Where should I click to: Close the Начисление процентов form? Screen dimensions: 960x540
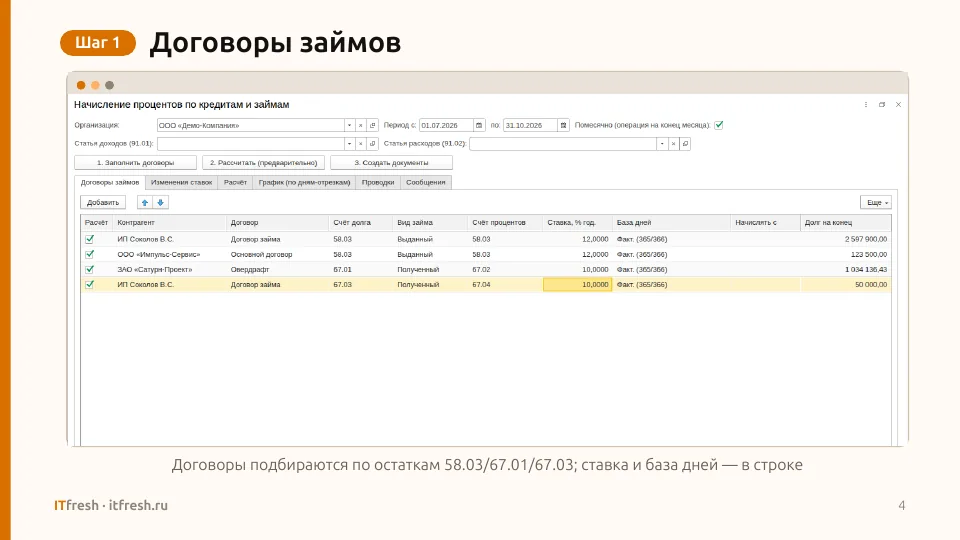coord(898,105)
